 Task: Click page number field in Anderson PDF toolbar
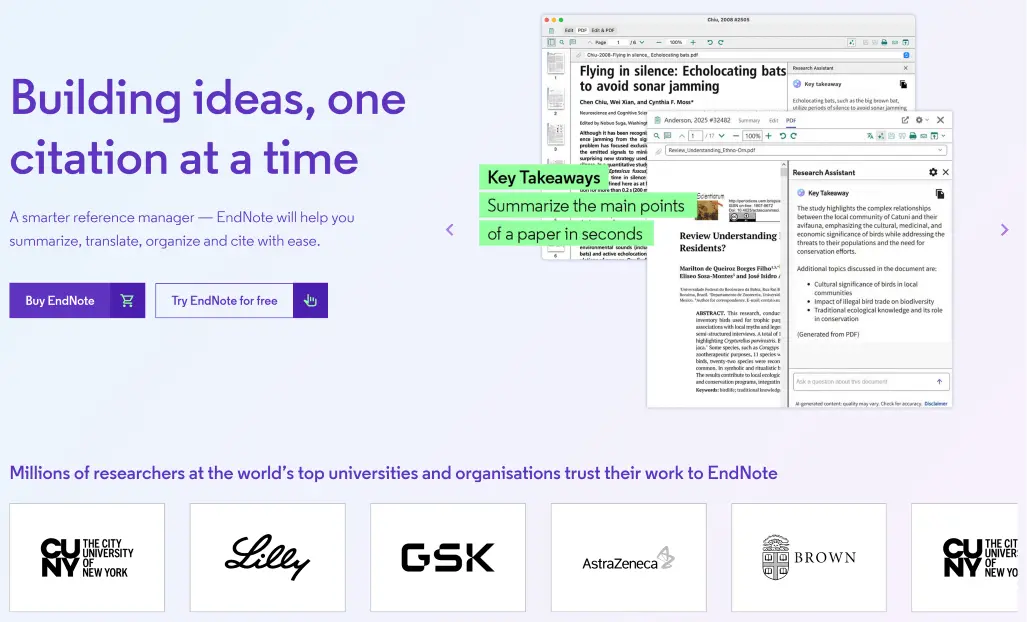[695, 136]
